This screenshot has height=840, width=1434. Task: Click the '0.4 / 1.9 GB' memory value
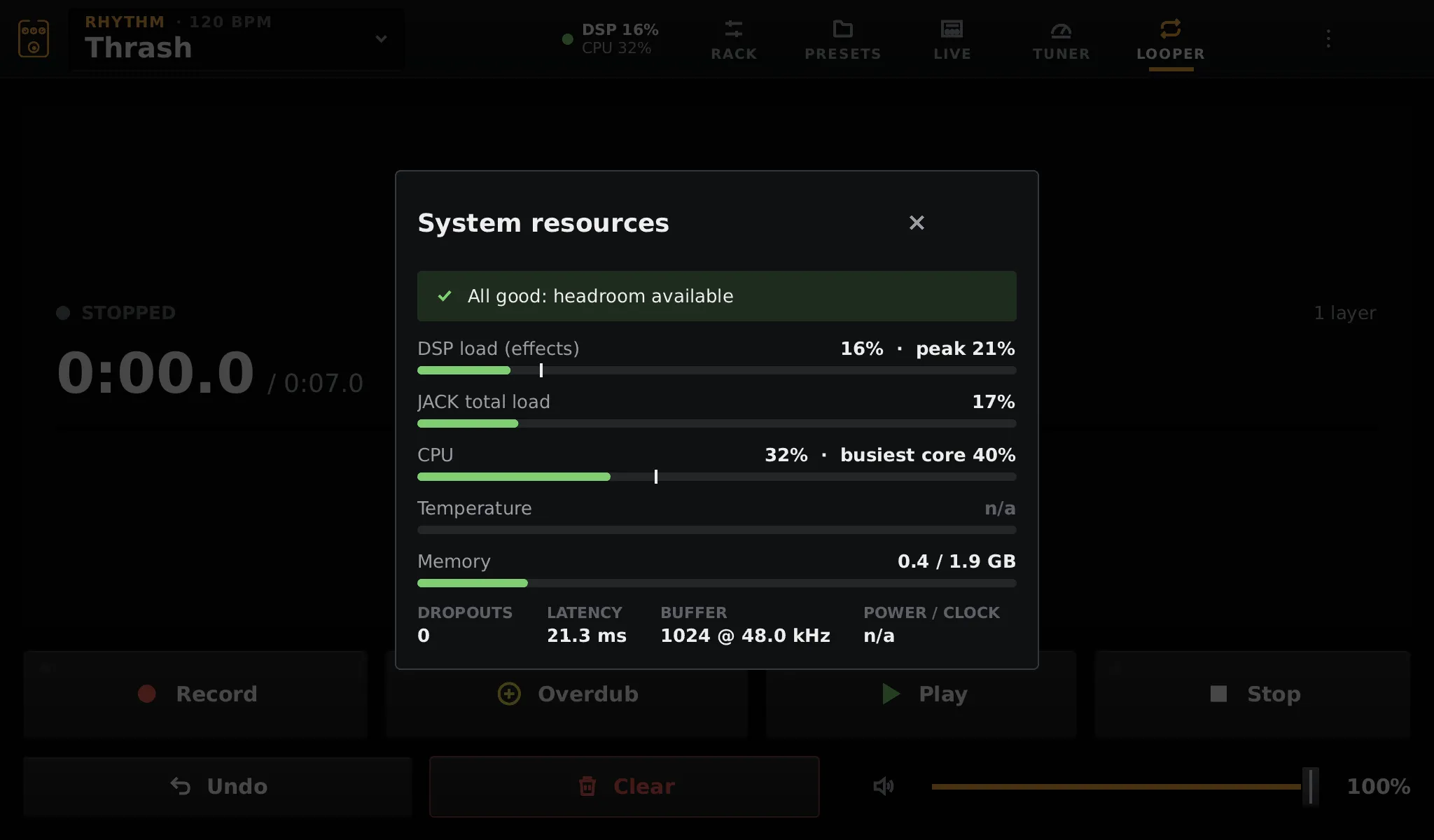956,561
